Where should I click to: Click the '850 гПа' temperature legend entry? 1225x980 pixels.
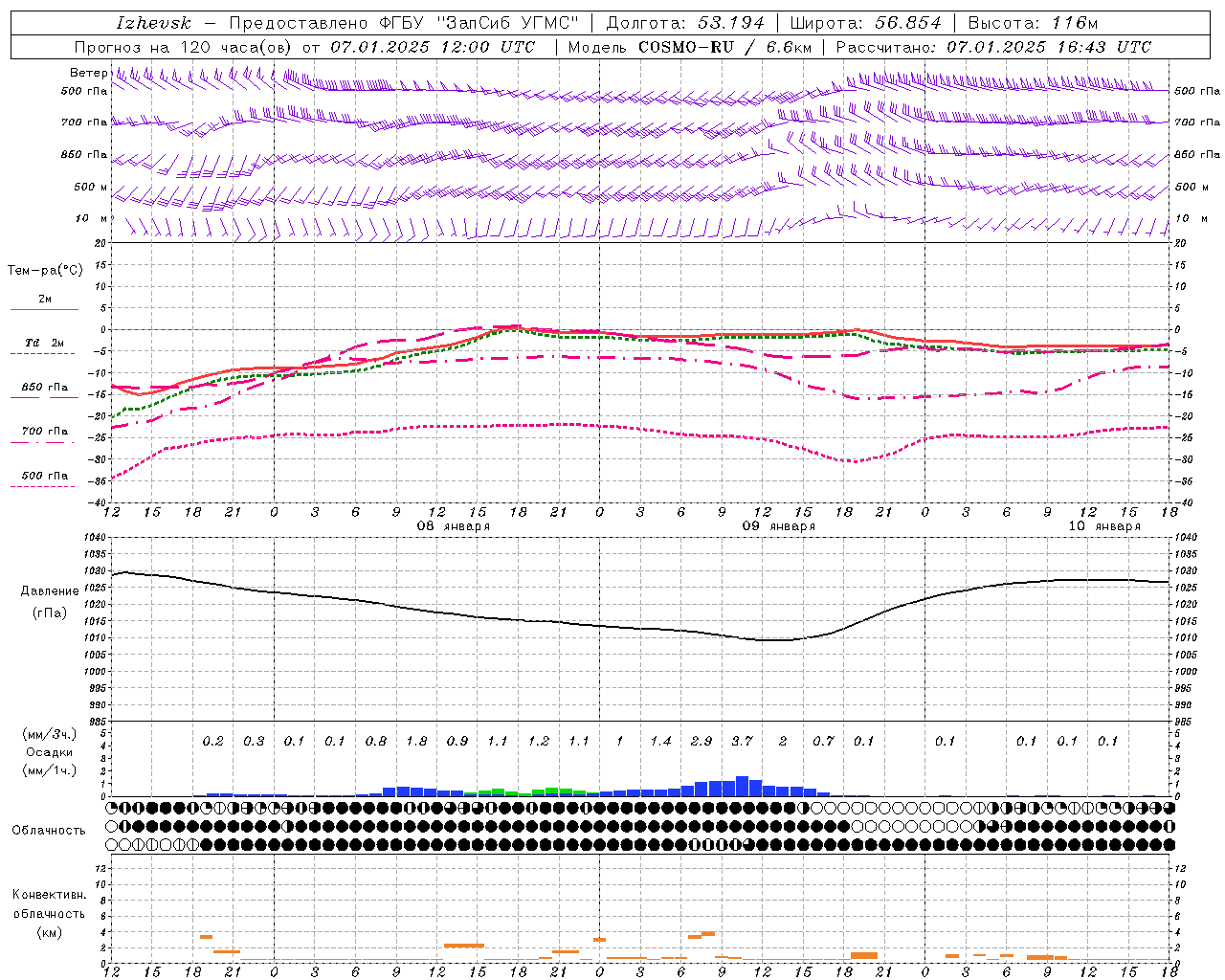tap(44, 388)
